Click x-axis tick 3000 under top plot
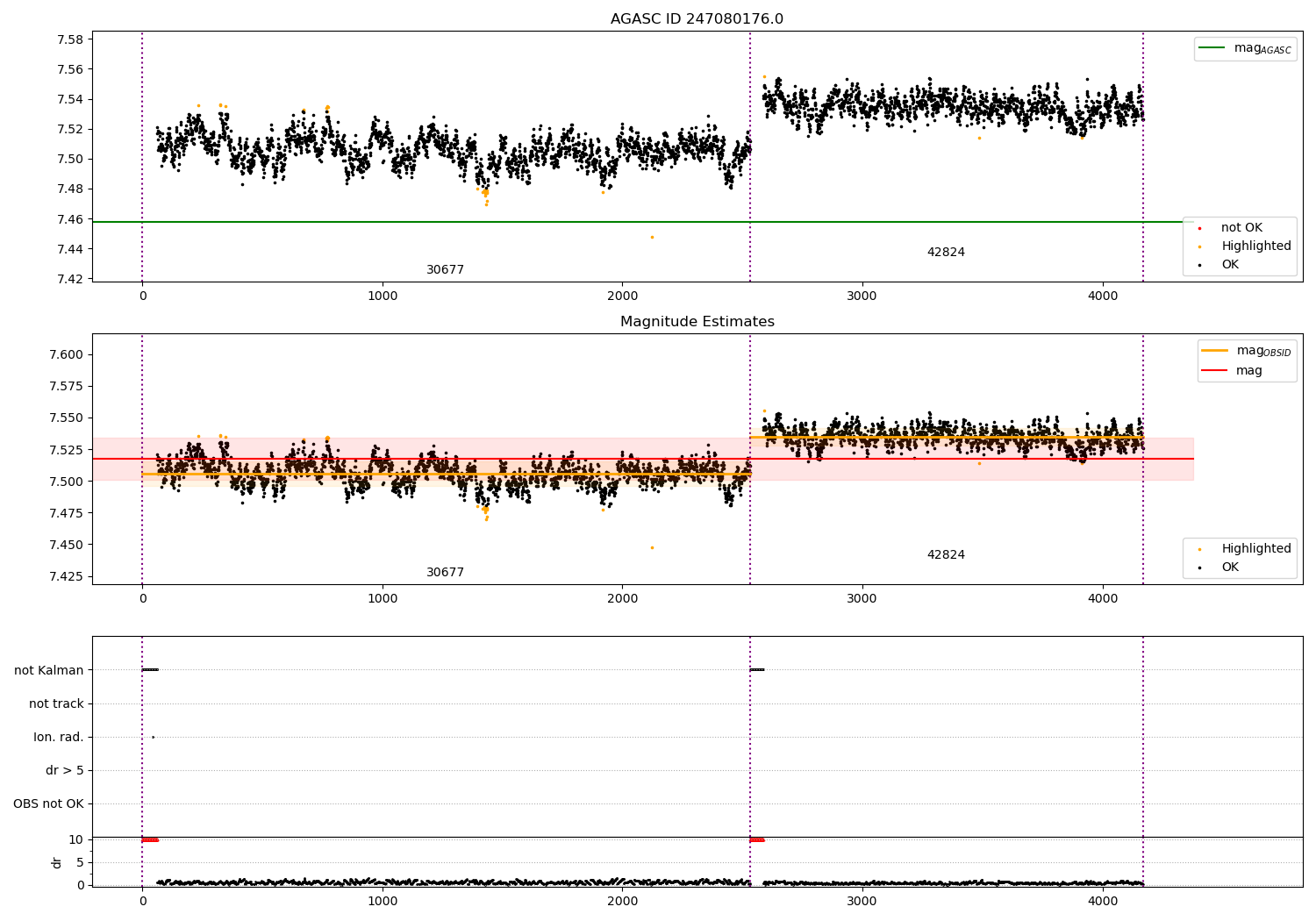 click(862, 296)
